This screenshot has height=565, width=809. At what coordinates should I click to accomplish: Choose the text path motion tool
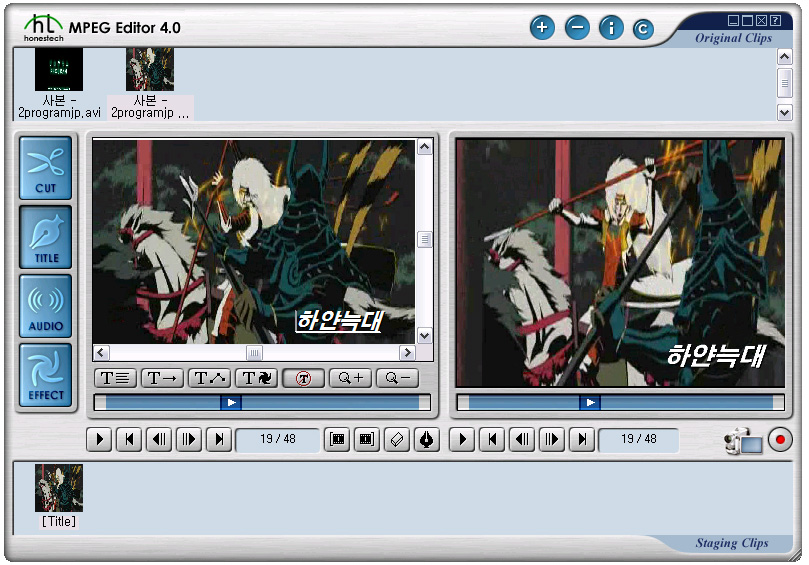tap(209, 378)
